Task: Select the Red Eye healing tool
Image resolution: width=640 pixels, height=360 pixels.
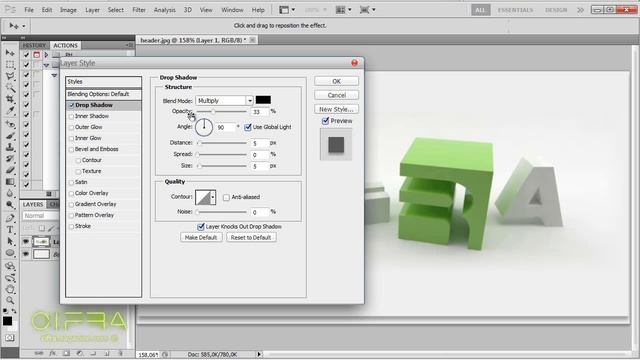Action: [x=10, y=124]
